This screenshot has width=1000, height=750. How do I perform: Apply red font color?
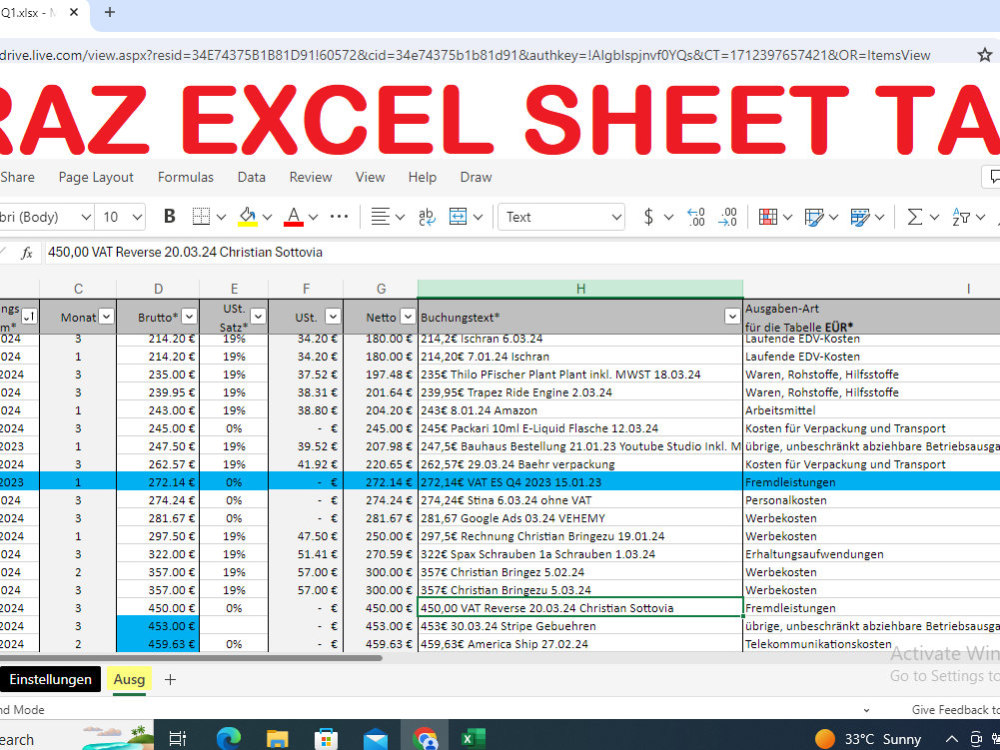point(293,217)
